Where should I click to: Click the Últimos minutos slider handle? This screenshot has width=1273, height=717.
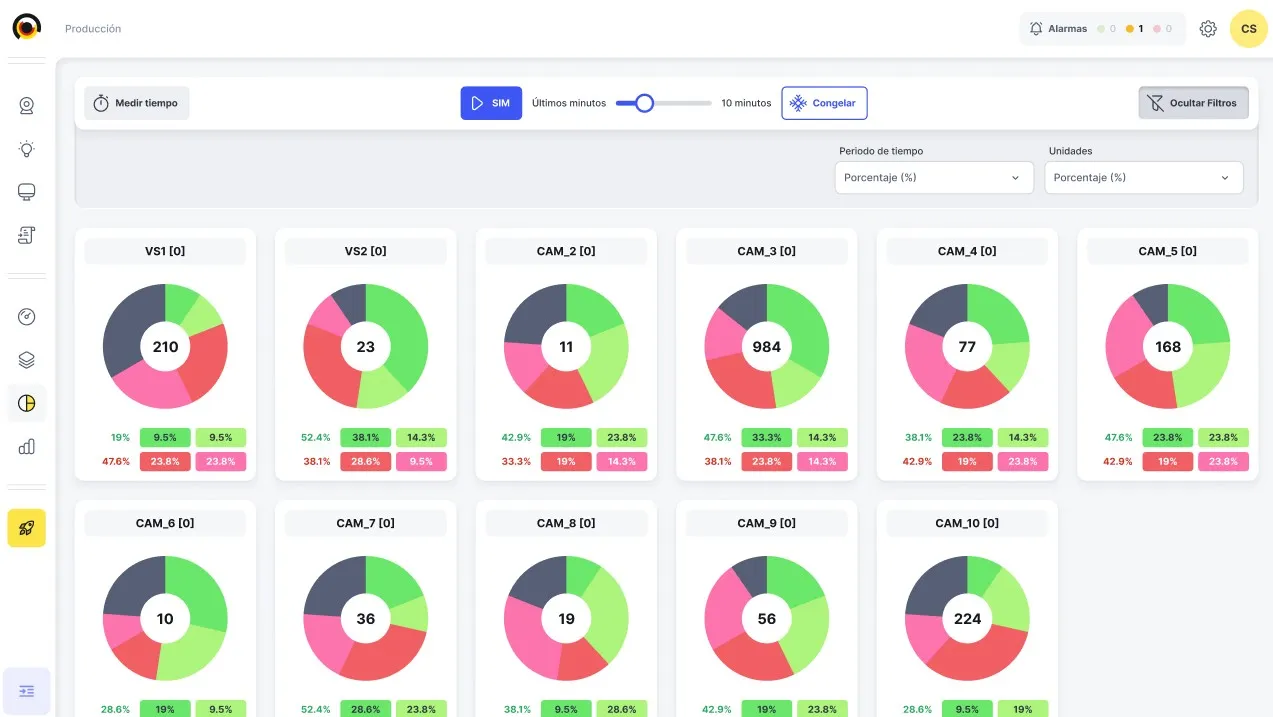(x=645, y=103)
